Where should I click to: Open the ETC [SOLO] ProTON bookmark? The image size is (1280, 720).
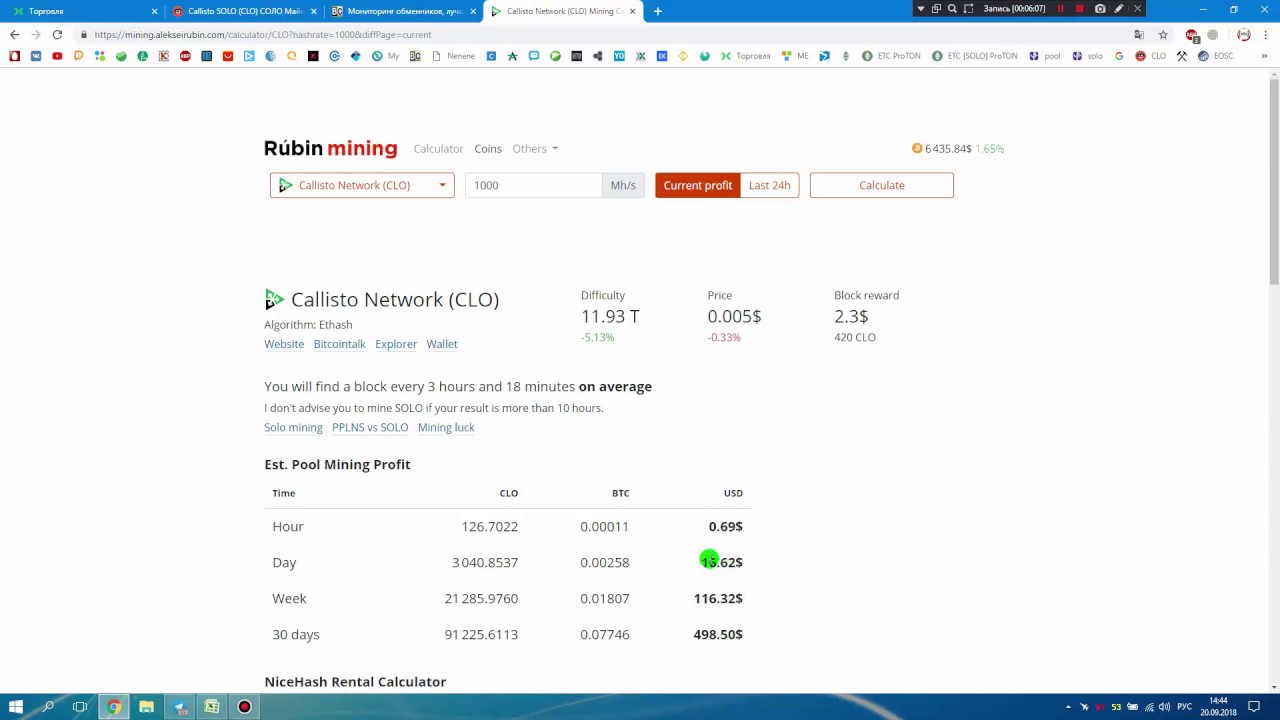click(x=974, y=56)
